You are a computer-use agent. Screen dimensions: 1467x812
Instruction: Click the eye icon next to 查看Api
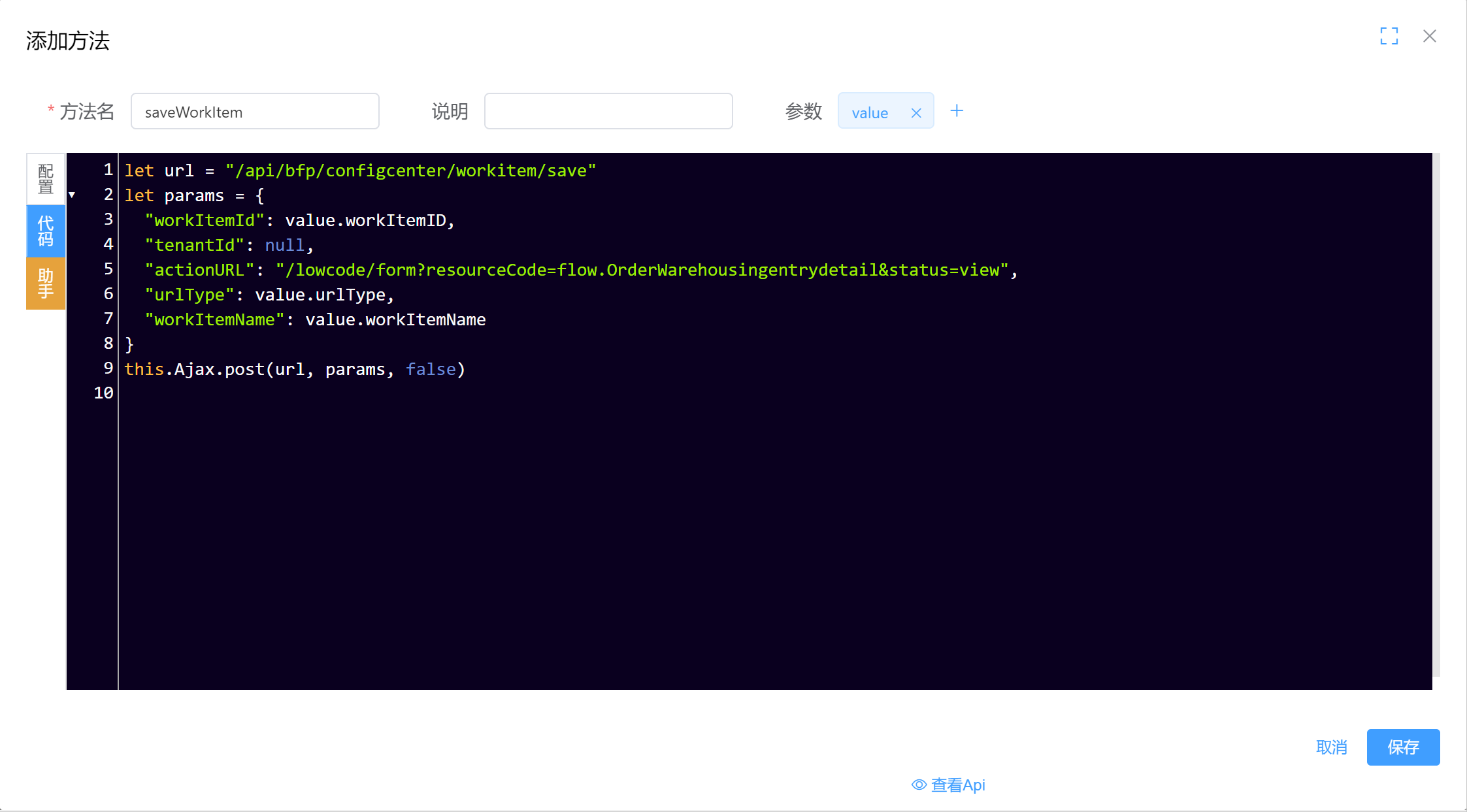pos(919,785)
